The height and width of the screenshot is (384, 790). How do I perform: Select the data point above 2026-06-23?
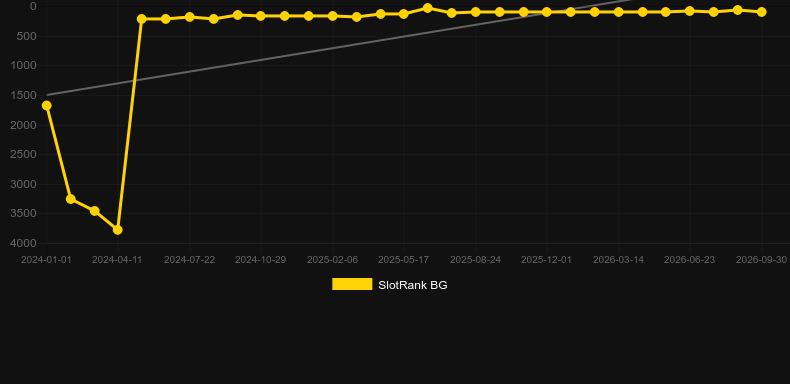click(690, 11)
